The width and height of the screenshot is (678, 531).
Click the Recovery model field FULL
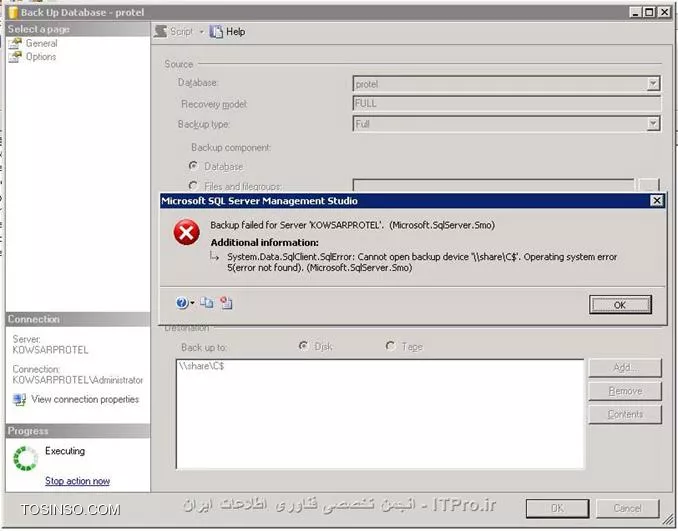coord(506,103)
